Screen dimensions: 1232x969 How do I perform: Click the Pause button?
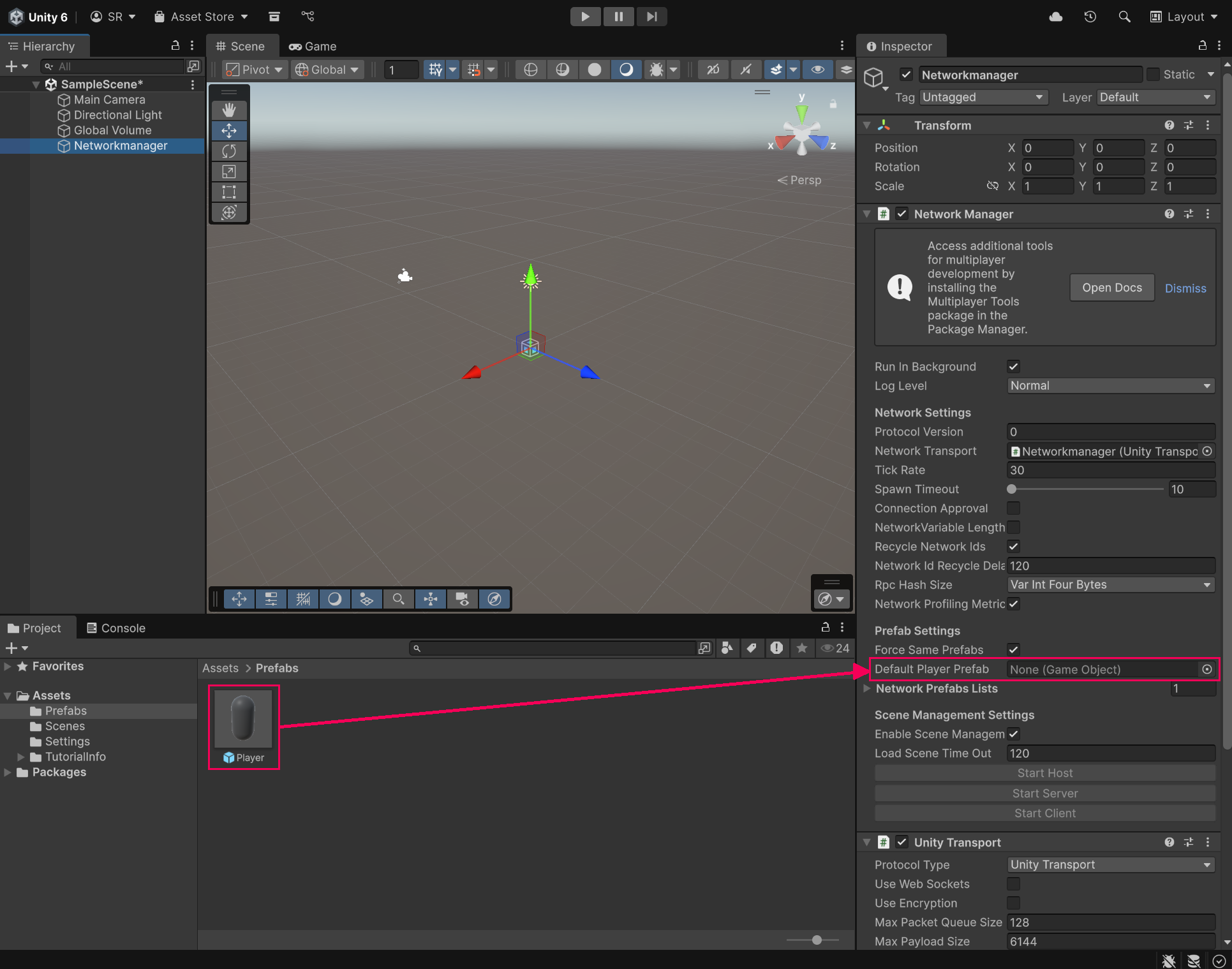[618, 17]
